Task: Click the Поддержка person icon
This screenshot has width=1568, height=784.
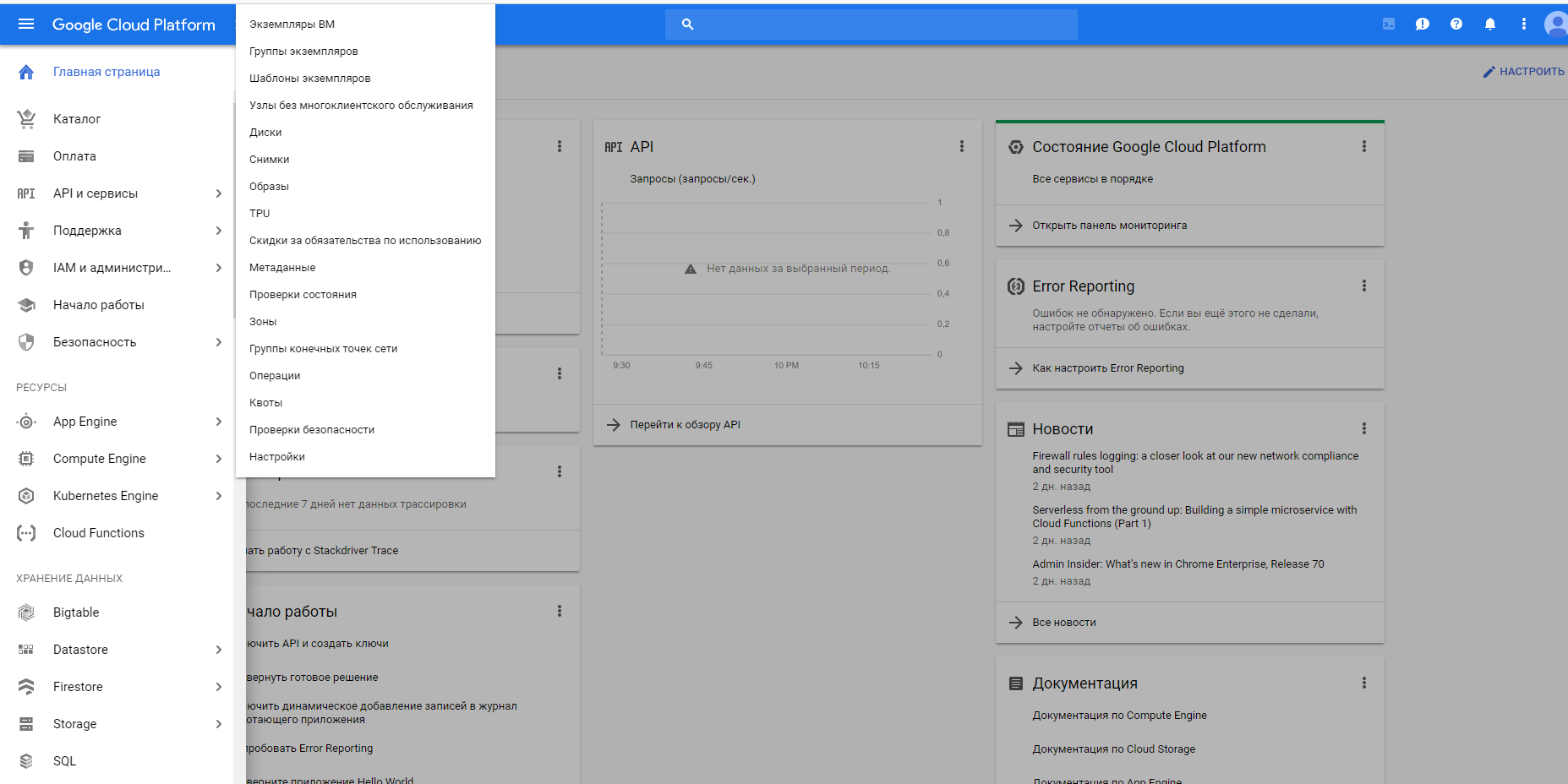Action: pyautogui.click(x=26, y=231)
